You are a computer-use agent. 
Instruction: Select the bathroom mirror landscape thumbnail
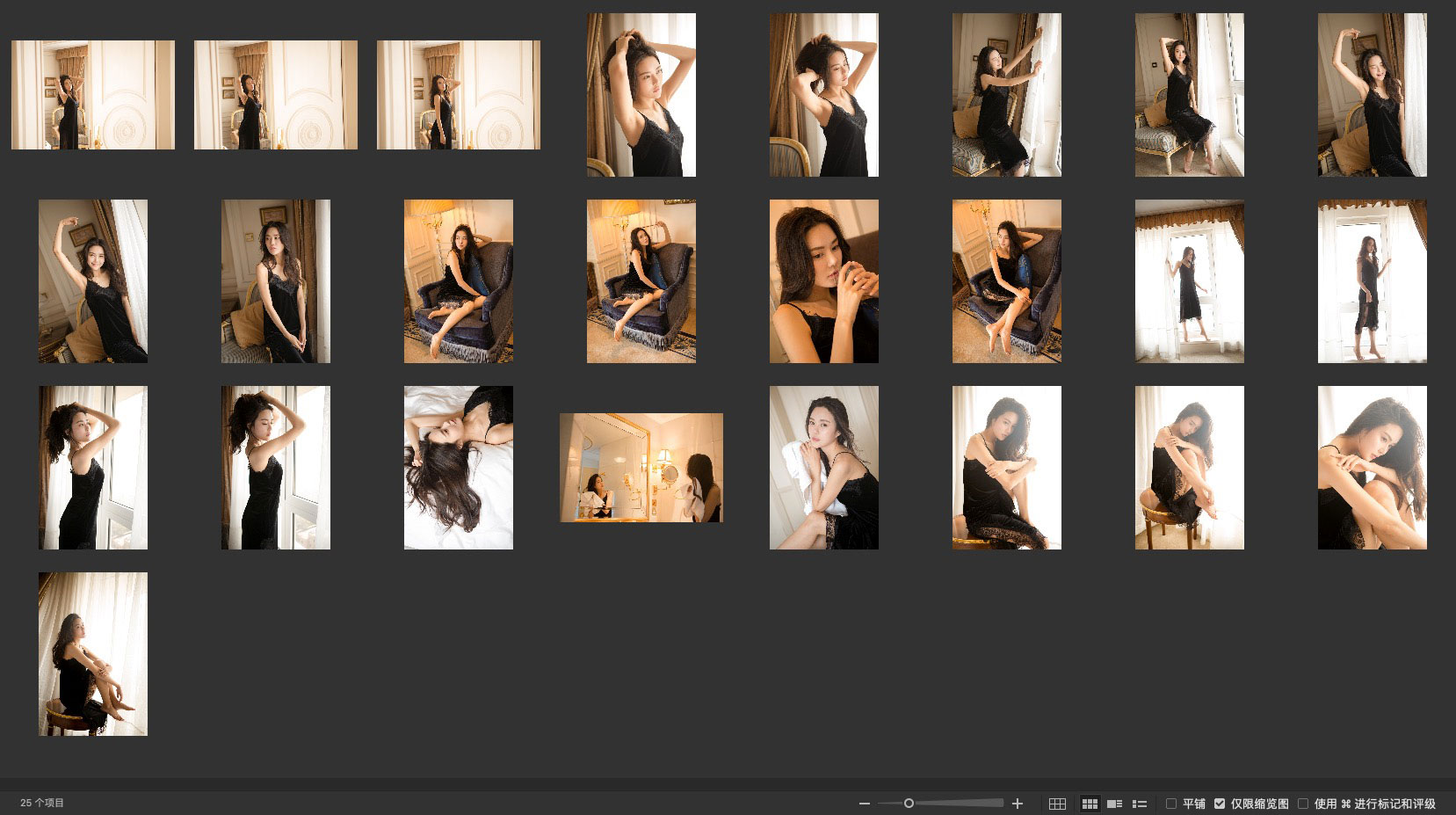click(x=641, y=468)
